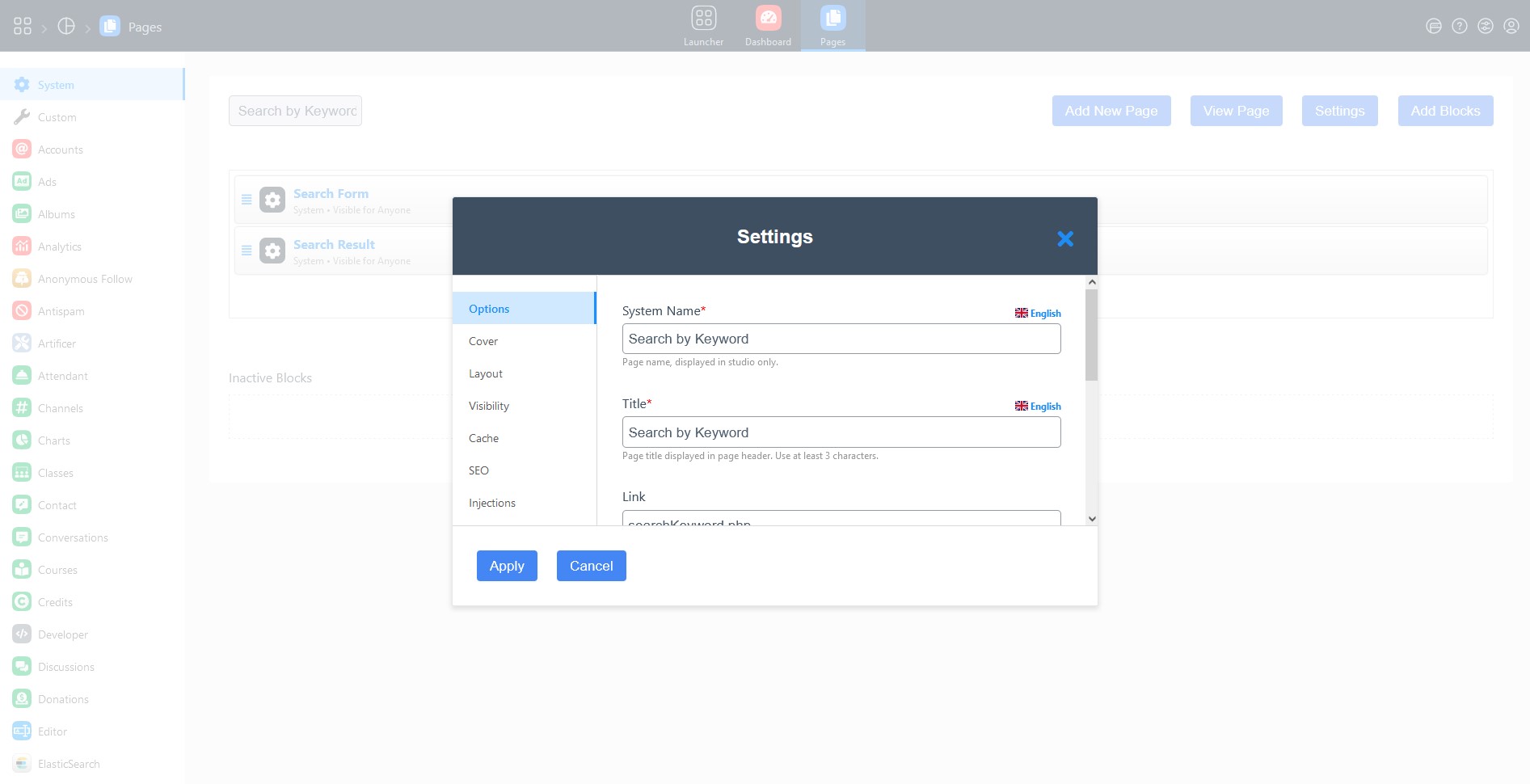This screenshot has width=1530, height=784.
Task: Change Title field language selector
Action: pyautogui.click(x=1038, y=407)
